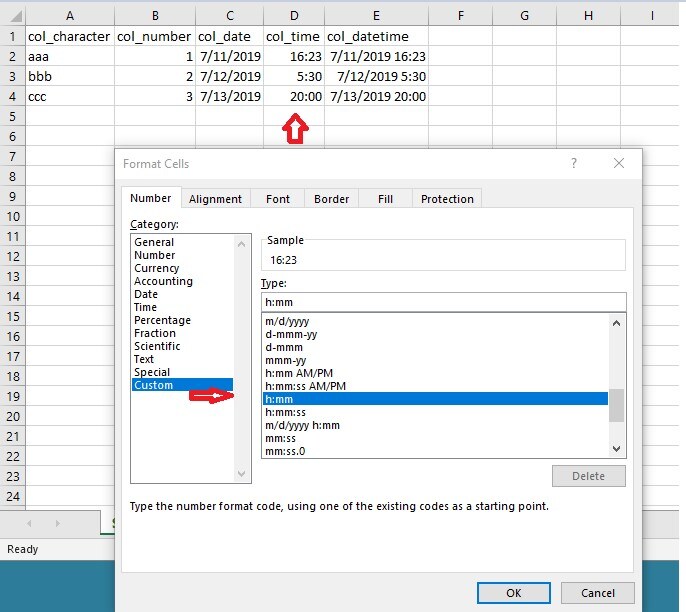Pick the h:mm:ss format code
Image resolution: width=686 pixels, height=612 pixels.
pos(286,412)
